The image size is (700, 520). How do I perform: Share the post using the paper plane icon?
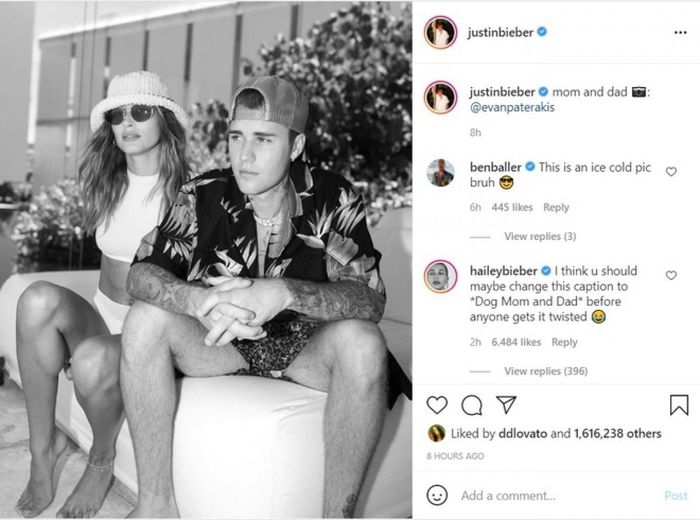click(x=506, y=404)
